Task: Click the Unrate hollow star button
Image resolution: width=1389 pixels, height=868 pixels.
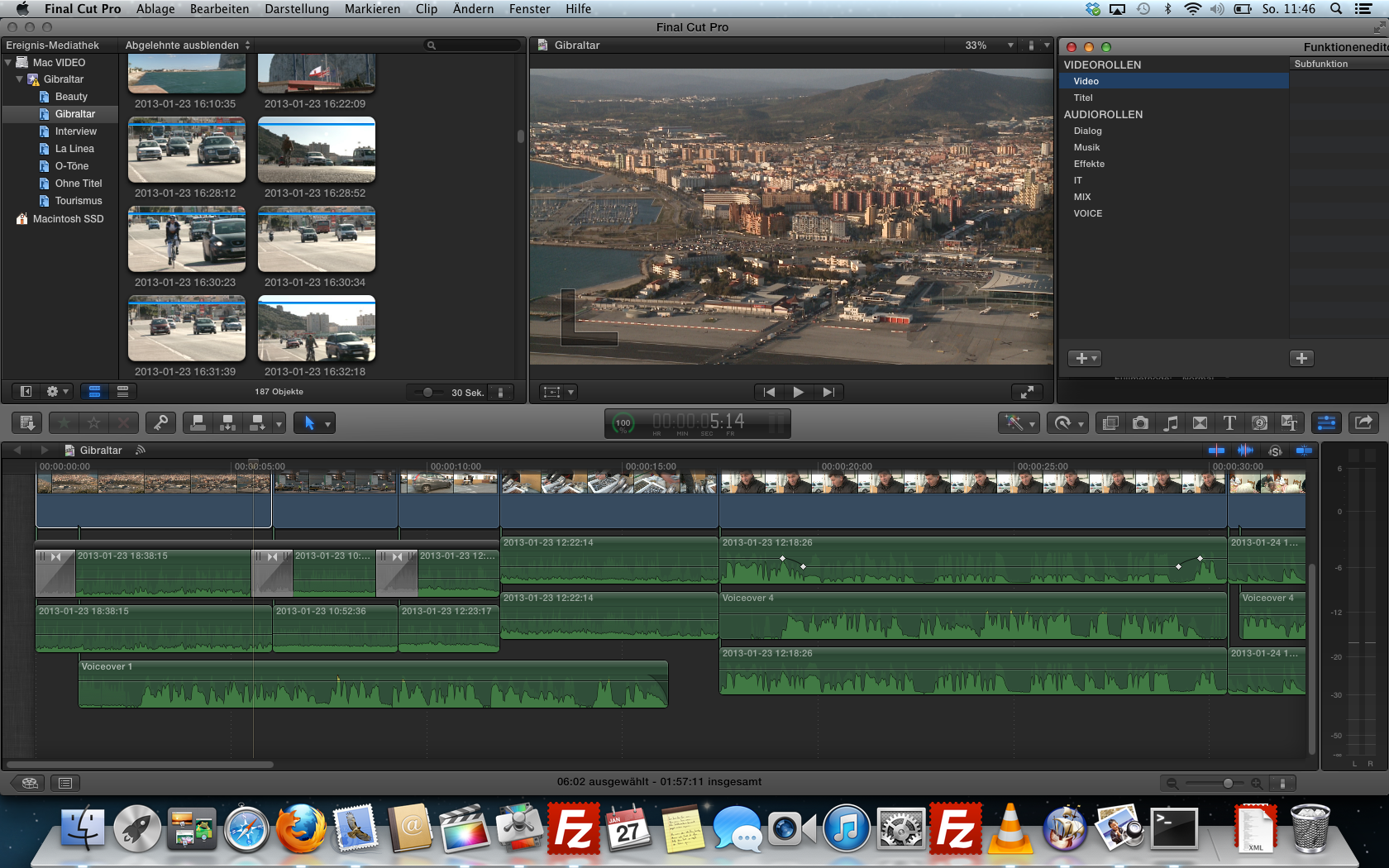Action: [93, 423]
